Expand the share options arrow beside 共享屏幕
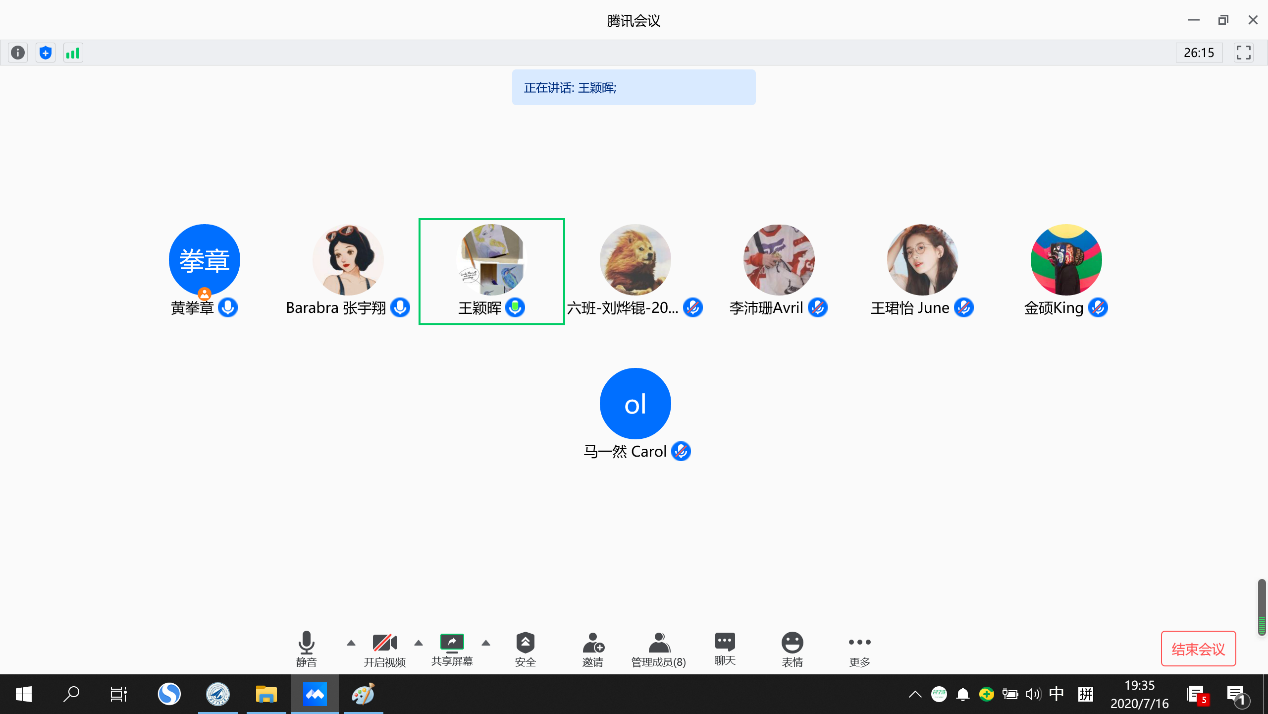 (486, 642)
